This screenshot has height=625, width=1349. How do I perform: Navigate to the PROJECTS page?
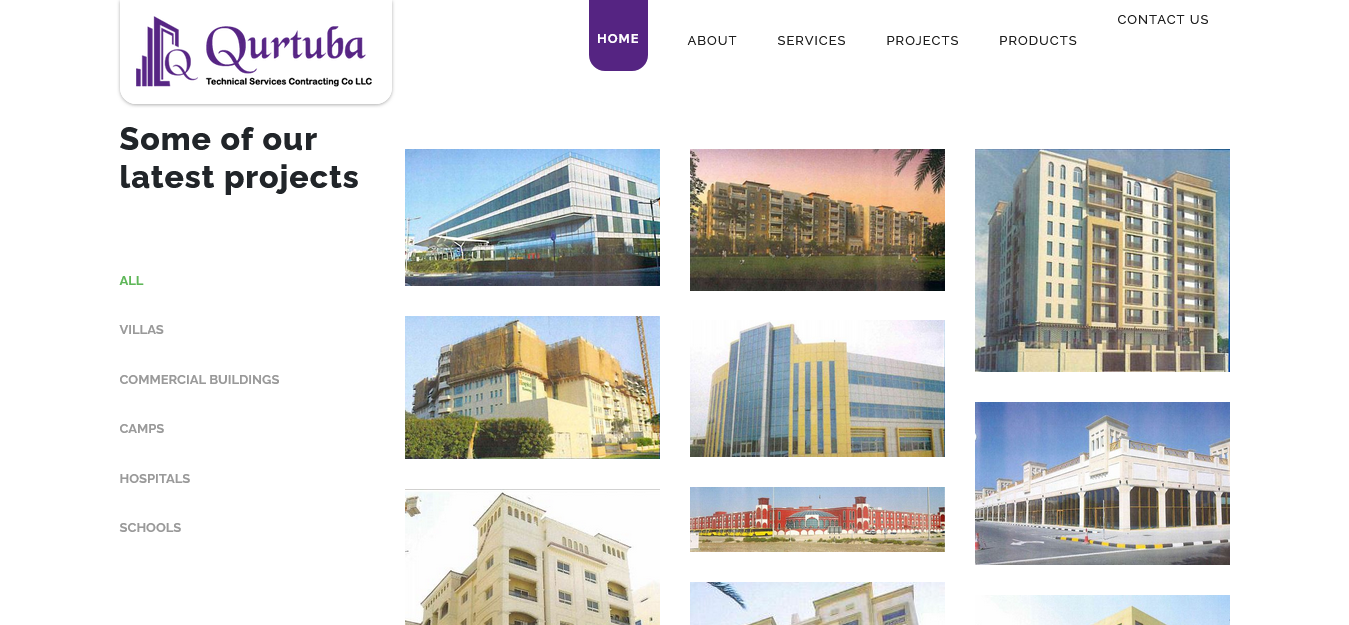click(x=922, y=41)
